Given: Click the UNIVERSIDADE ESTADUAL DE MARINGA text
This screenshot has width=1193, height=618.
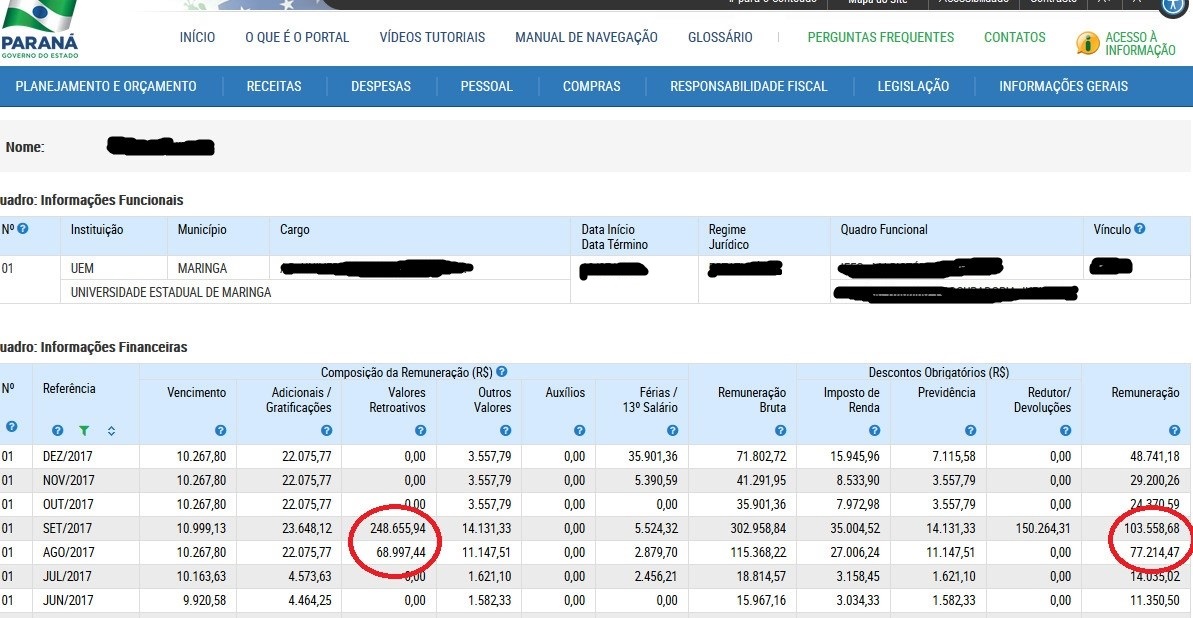Looking at the screenshot, I should coord(170,292).
